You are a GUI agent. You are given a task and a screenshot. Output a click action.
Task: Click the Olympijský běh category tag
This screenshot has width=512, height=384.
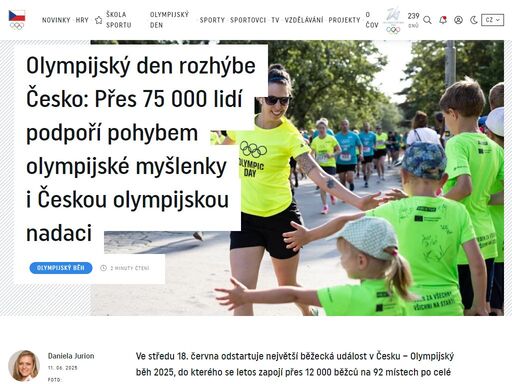(x=61, y=268)
